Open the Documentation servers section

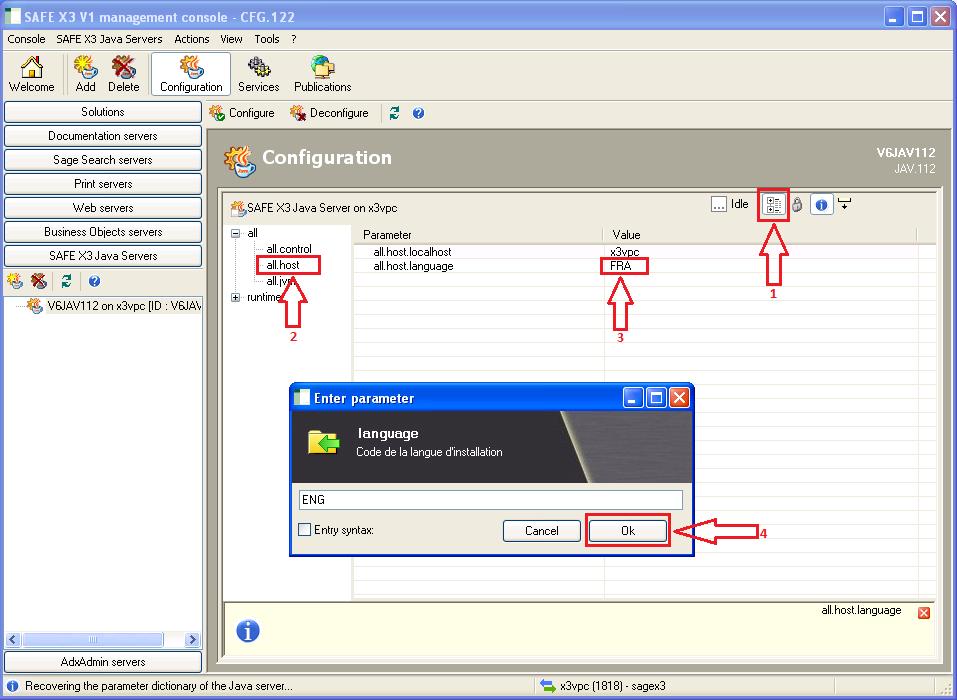click(x=103, y=136)
